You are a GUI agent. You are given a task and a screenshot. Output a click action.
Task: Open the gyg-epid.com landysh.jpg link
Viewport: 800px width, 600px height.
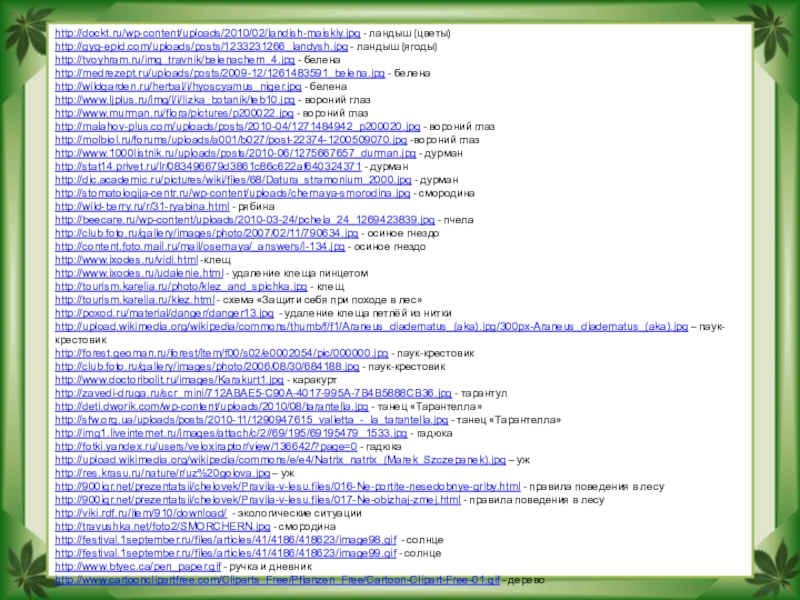pyautogui.click(x=201, y=46)
